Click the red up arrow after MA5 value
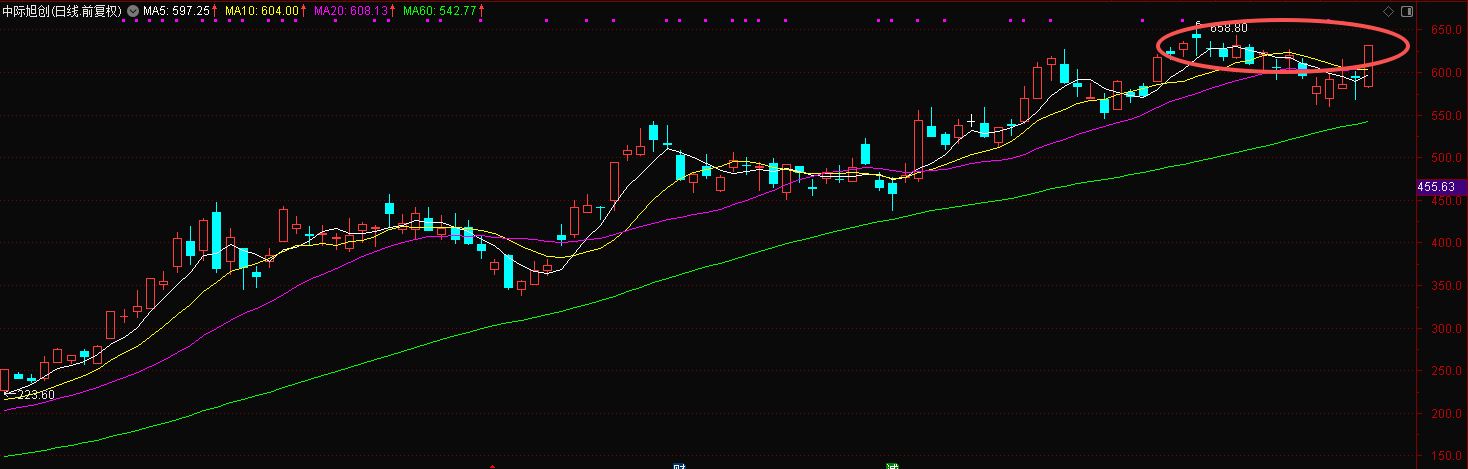The image size is (1468, 469). coord(213,10)
